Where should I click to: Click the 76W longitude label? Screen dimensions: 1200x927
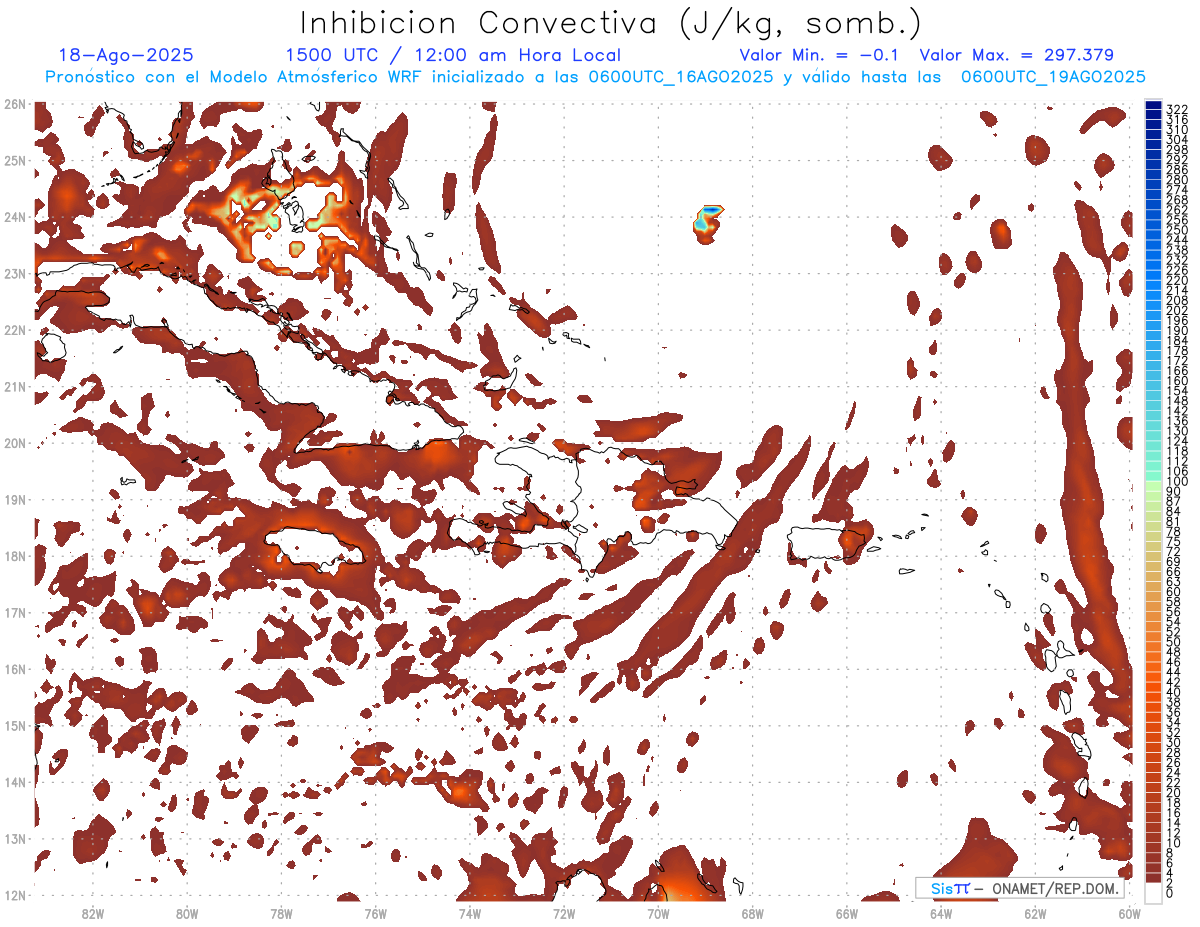click(x=375, y=913)
